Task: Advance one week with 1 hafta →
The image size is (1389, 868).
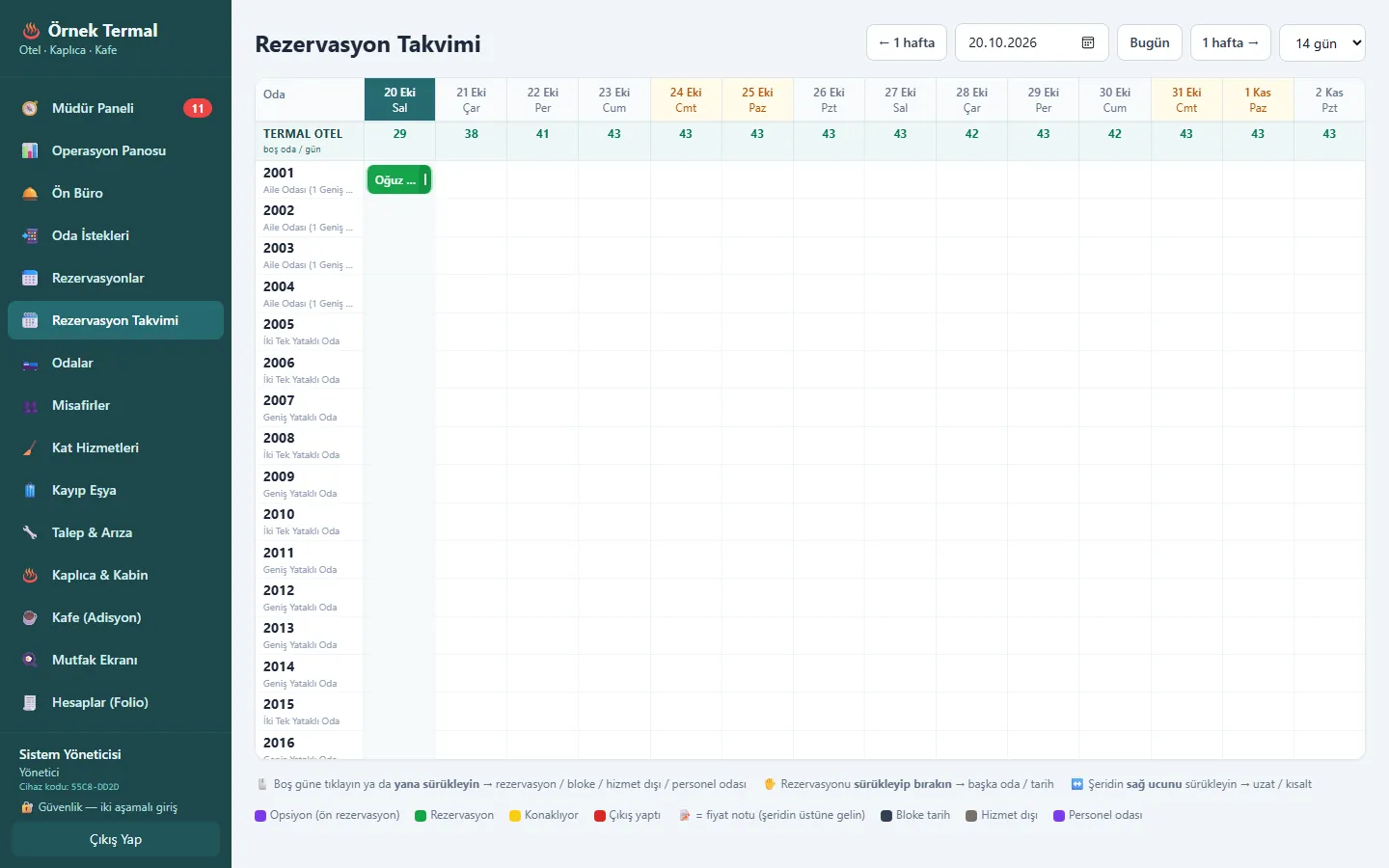Action: pyautogui.click(x=1231, y=42)
